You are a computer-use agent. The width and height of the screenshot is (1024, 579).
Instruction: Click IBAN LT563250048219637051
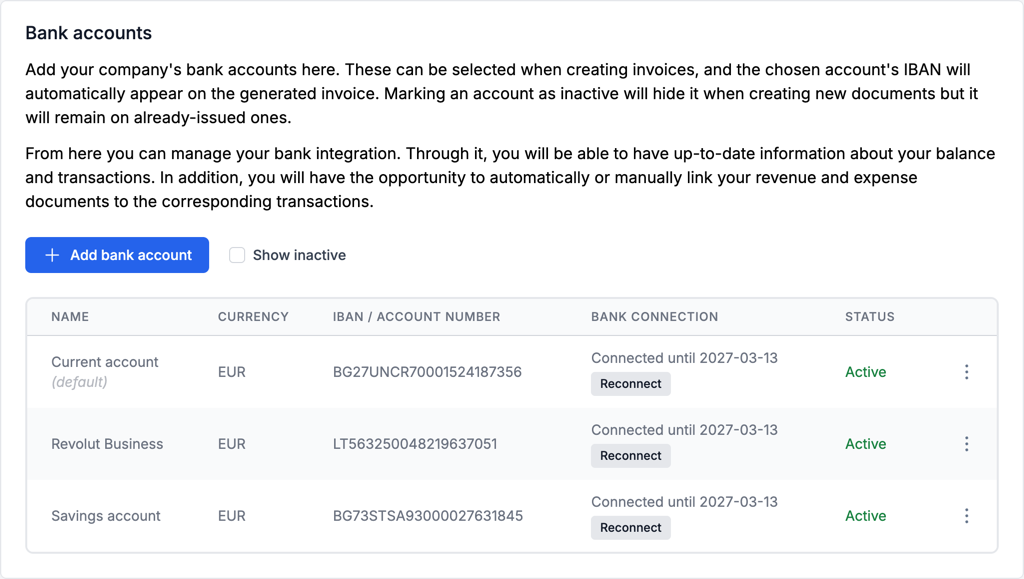415,444
